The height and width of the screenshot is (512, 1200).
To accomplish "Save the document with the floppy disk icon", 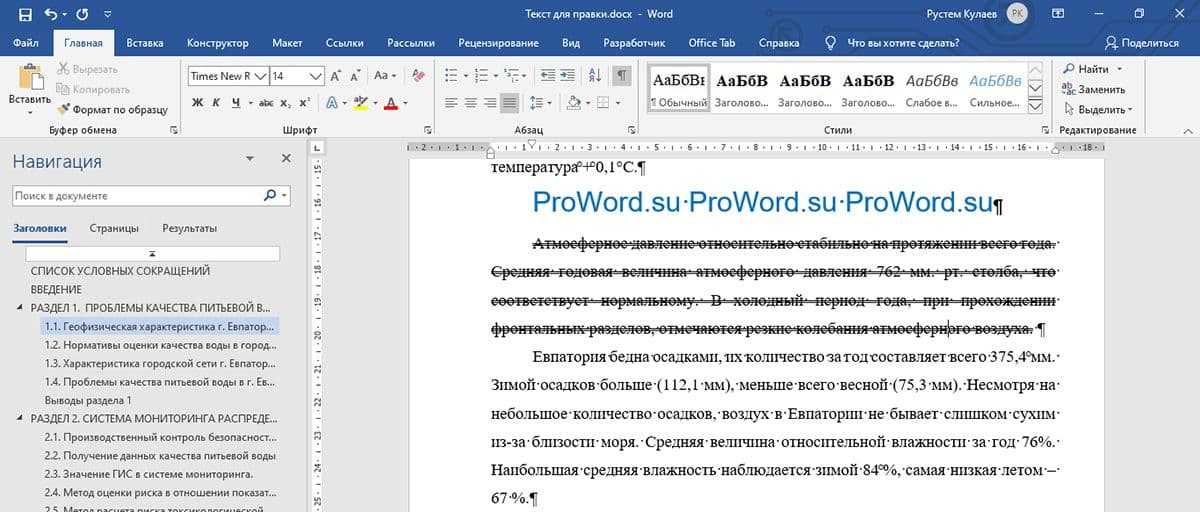I will [24, 14].
